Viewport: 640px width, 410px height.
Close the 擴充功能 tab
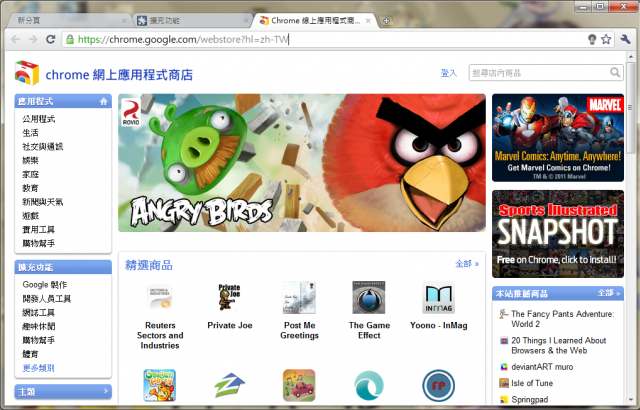click(x=246, y=20)
